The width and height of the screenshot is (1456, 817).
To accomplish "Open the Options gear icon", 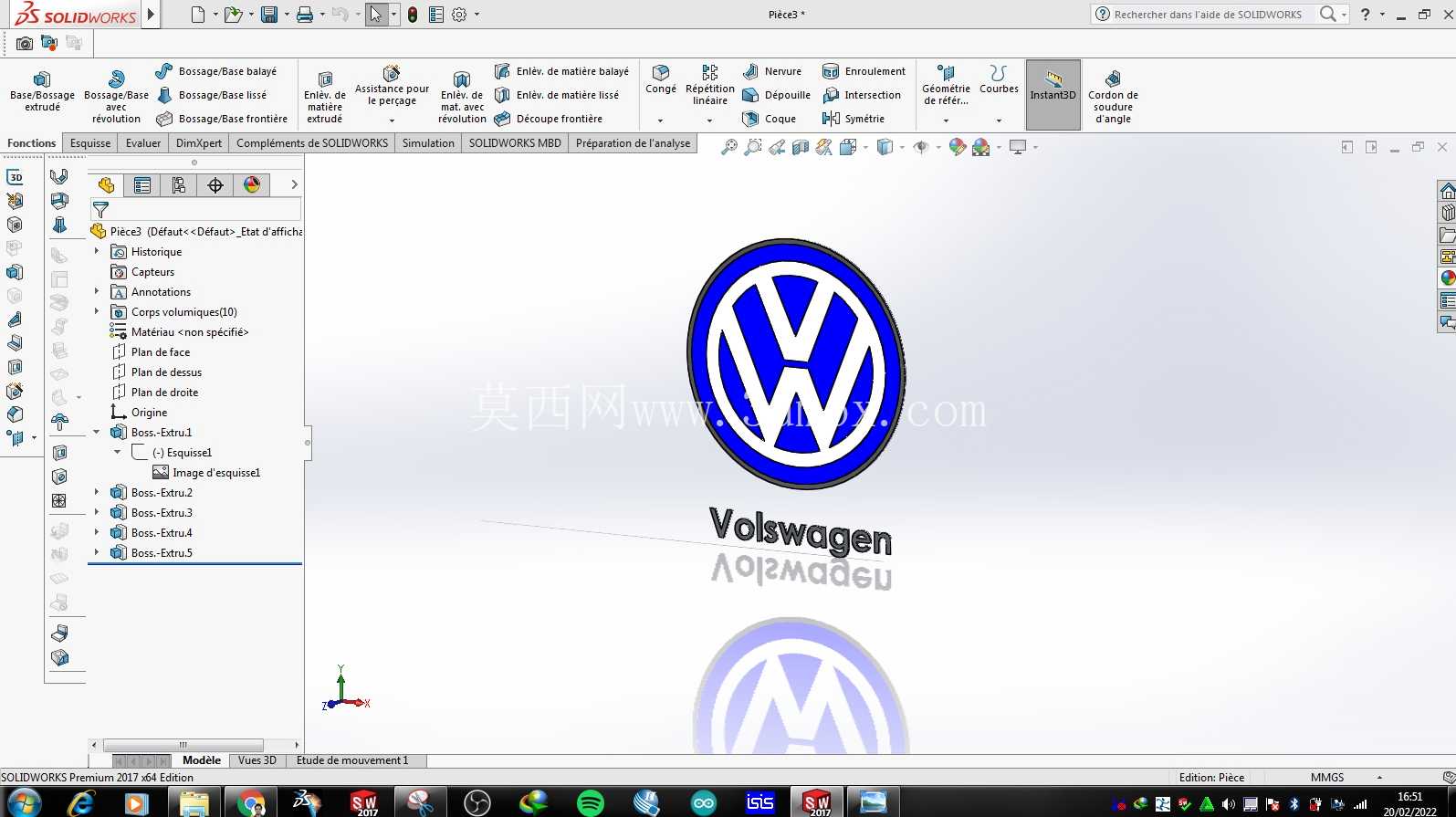I will (x=459, y=15).
